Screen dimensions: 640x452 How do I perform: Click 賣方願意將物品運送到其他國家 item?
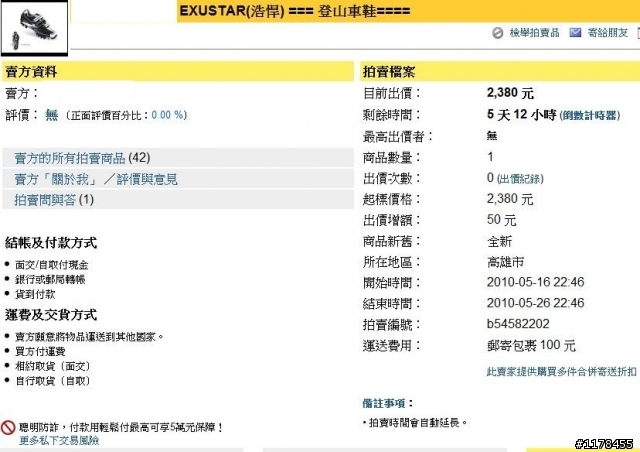tap(89, 337)
